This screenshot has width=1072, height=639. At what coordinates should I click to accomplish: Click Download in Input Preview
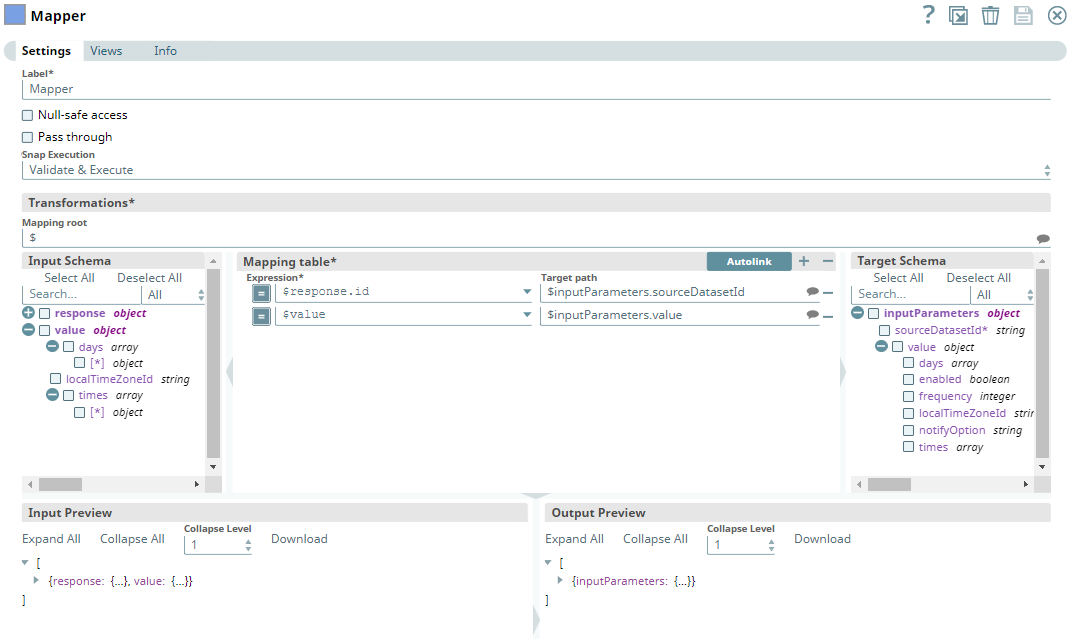pyautogui.click(x=299, y=539)
